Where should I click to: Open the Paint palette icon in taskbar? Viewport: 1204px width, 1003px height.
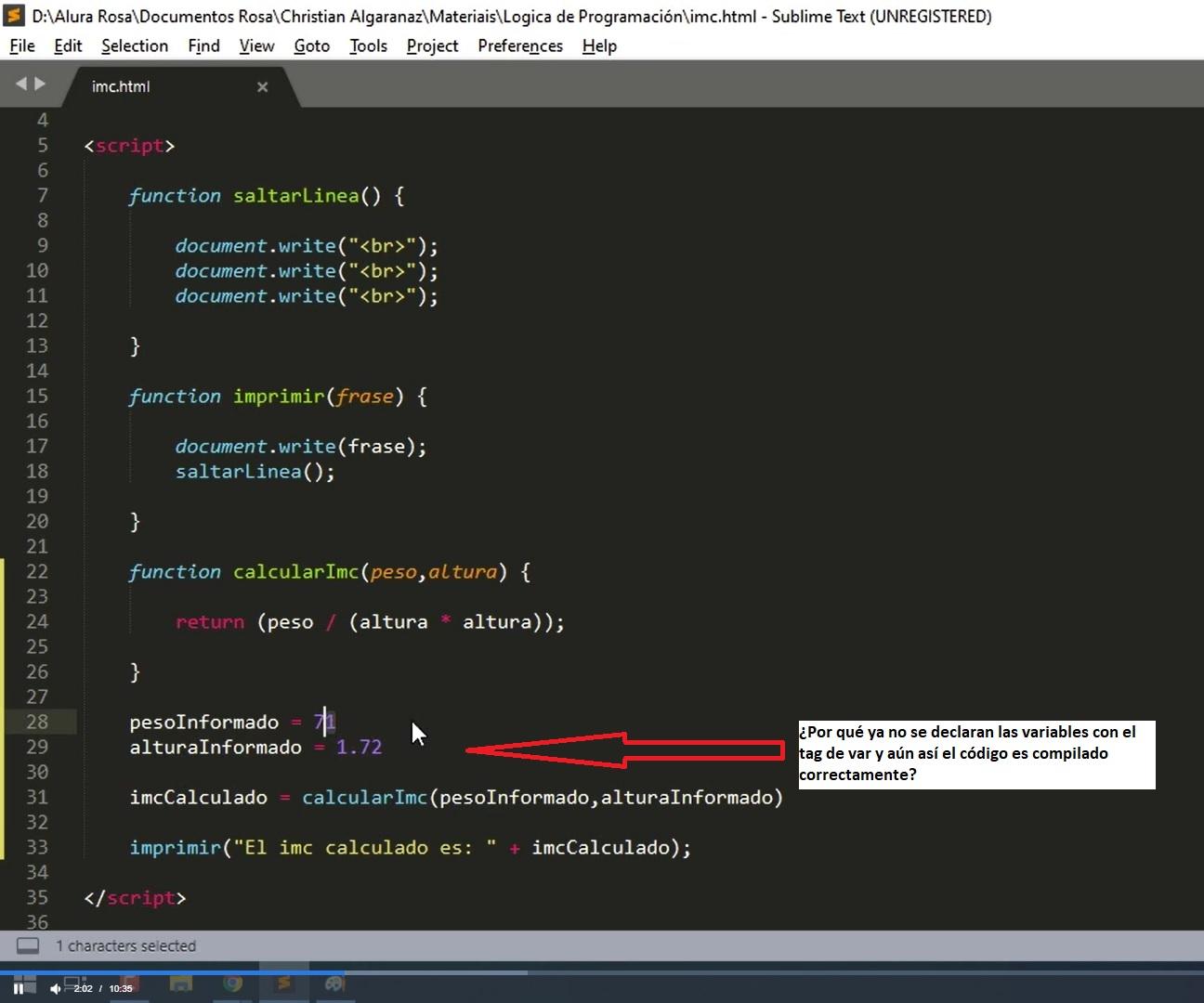click(334, 983)
